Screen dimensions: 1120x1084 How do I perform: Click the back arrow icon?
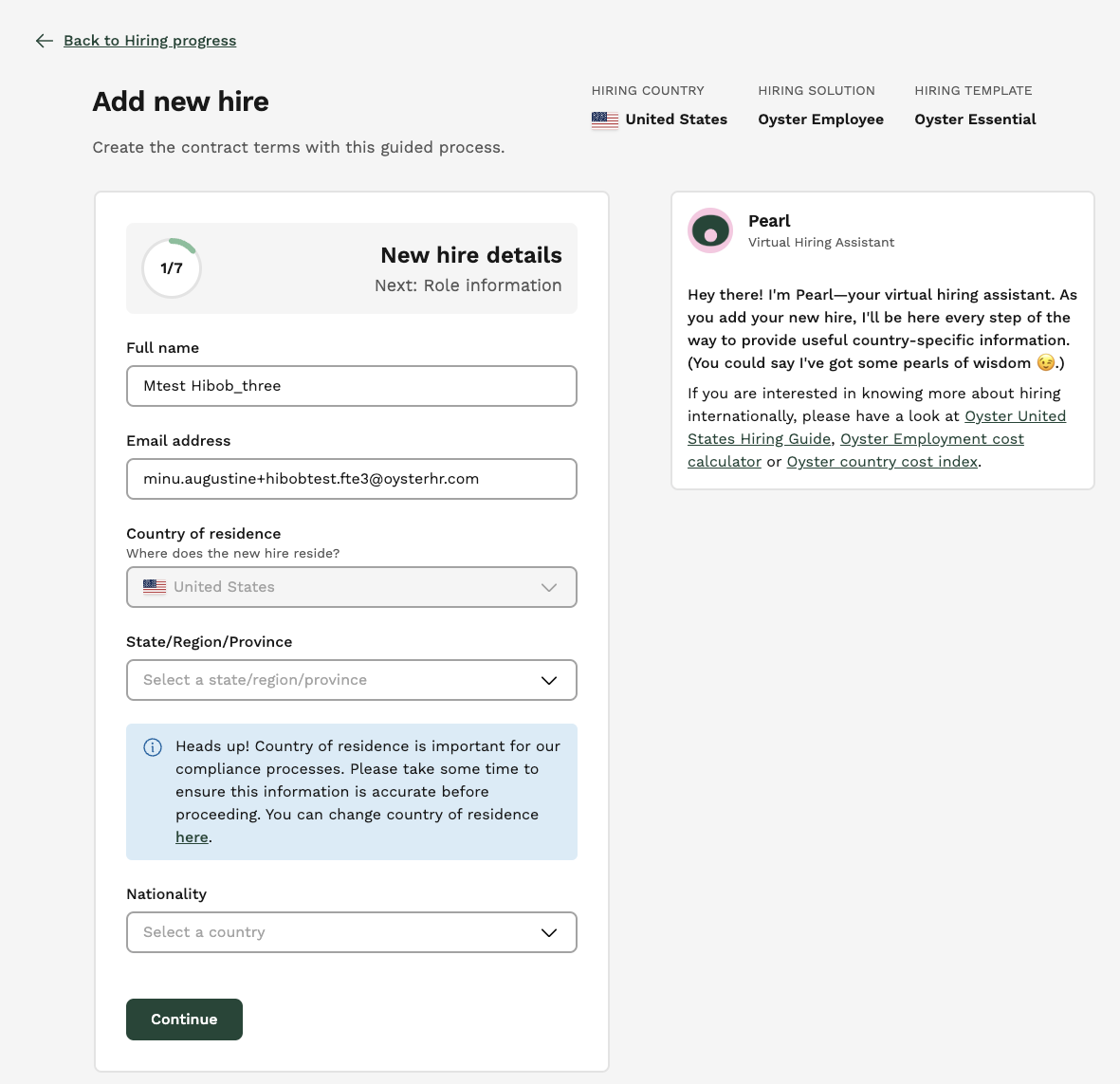pyautogui.click(x=45, y=41)
